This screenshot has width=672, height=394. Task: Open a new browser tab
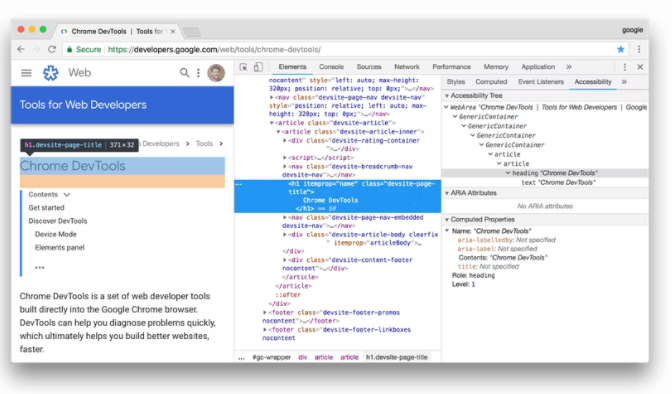(x=192, y=32)
